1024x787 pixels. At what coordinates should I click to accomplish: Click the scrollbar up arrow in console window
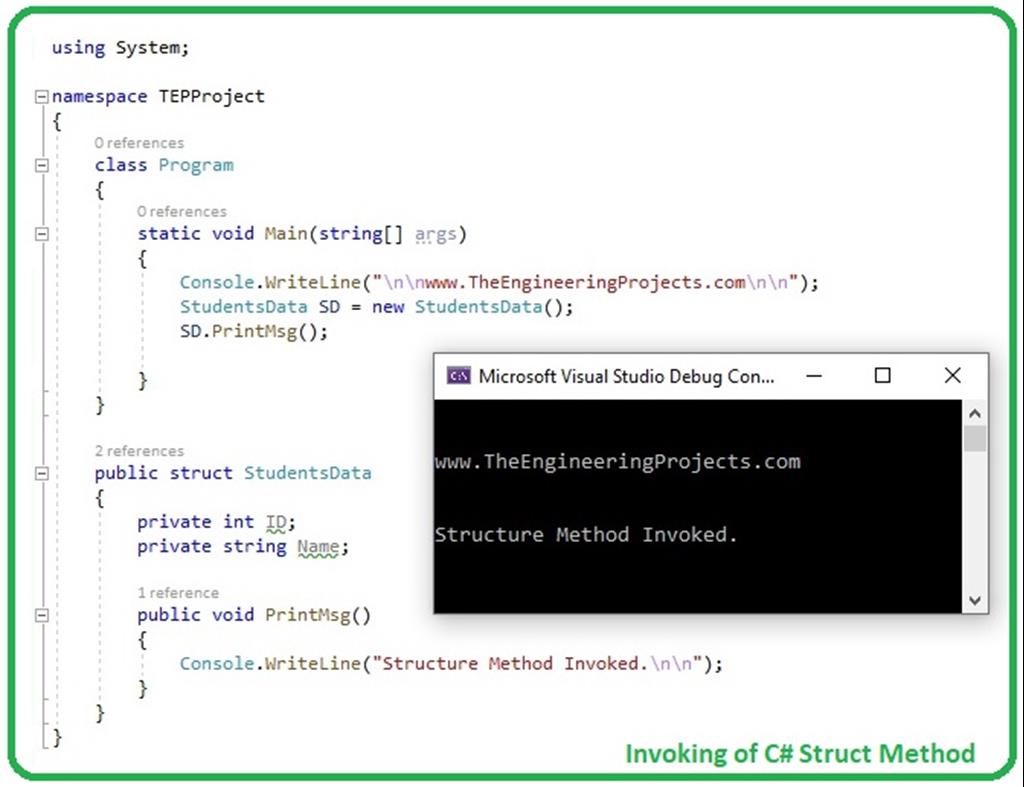[x=975, y=411]
